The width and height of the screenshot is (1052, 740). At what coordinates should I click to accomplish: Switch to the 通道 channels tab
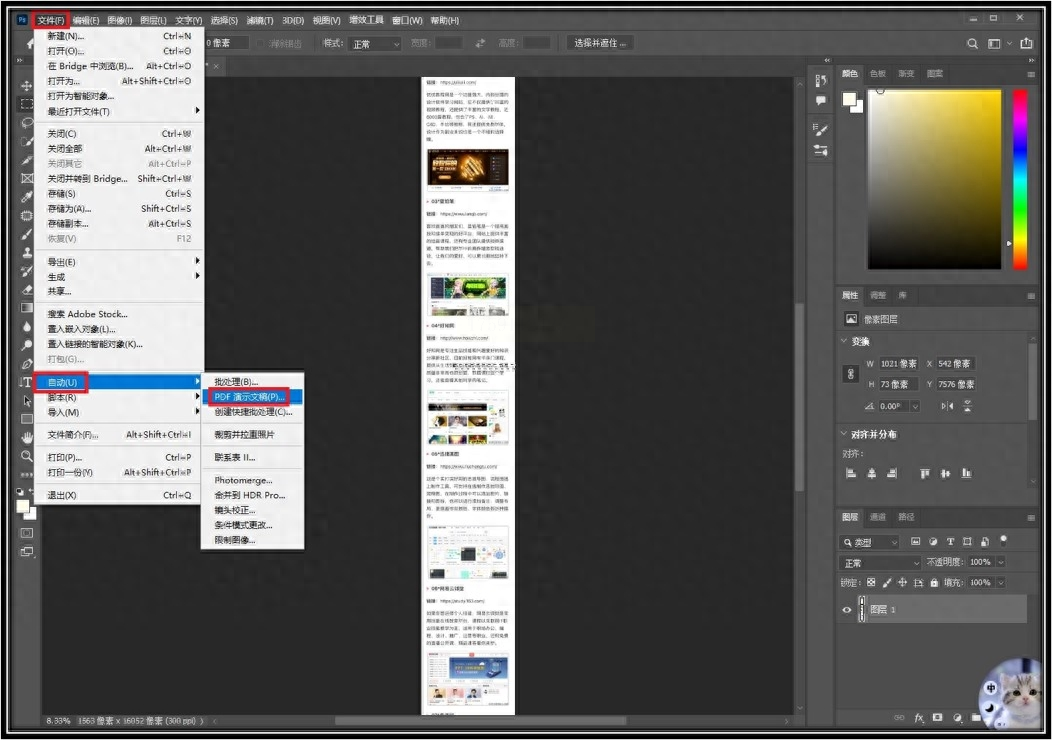click(x=877, y=517)
